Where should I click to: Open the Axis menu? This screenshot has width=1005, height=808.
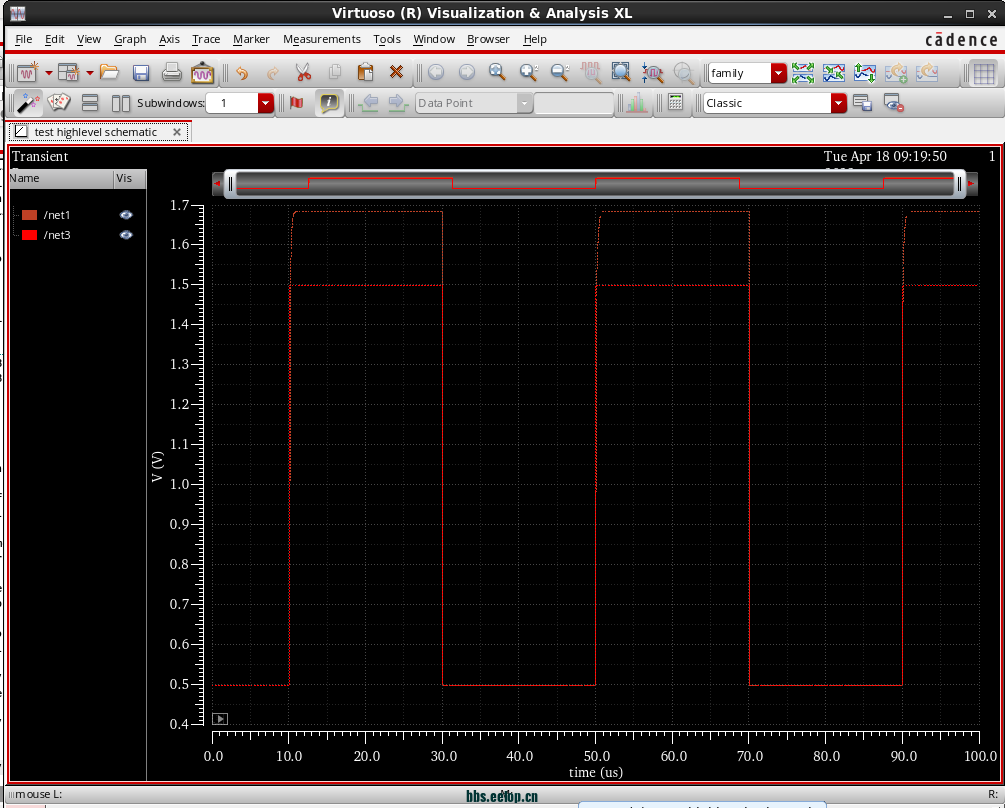(169, 39)
